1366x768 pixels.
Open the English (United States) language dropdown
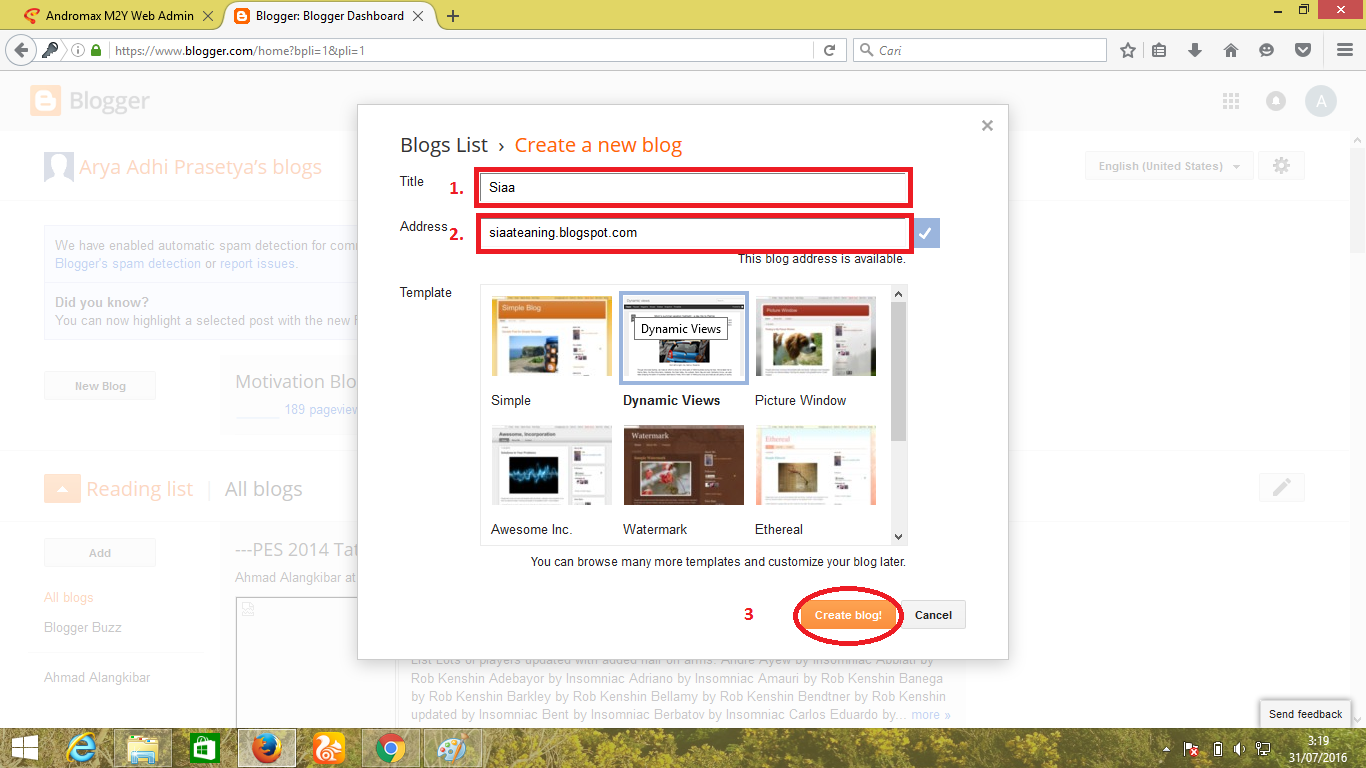point(1168,165)
